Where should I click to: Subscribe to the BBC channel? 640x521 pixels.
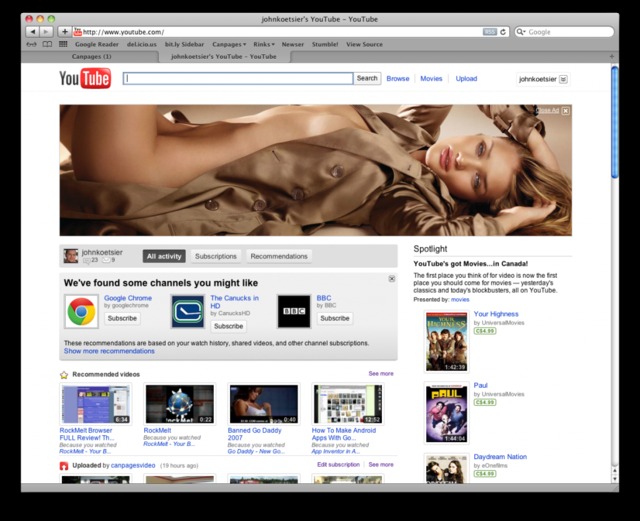coord(335,318)
